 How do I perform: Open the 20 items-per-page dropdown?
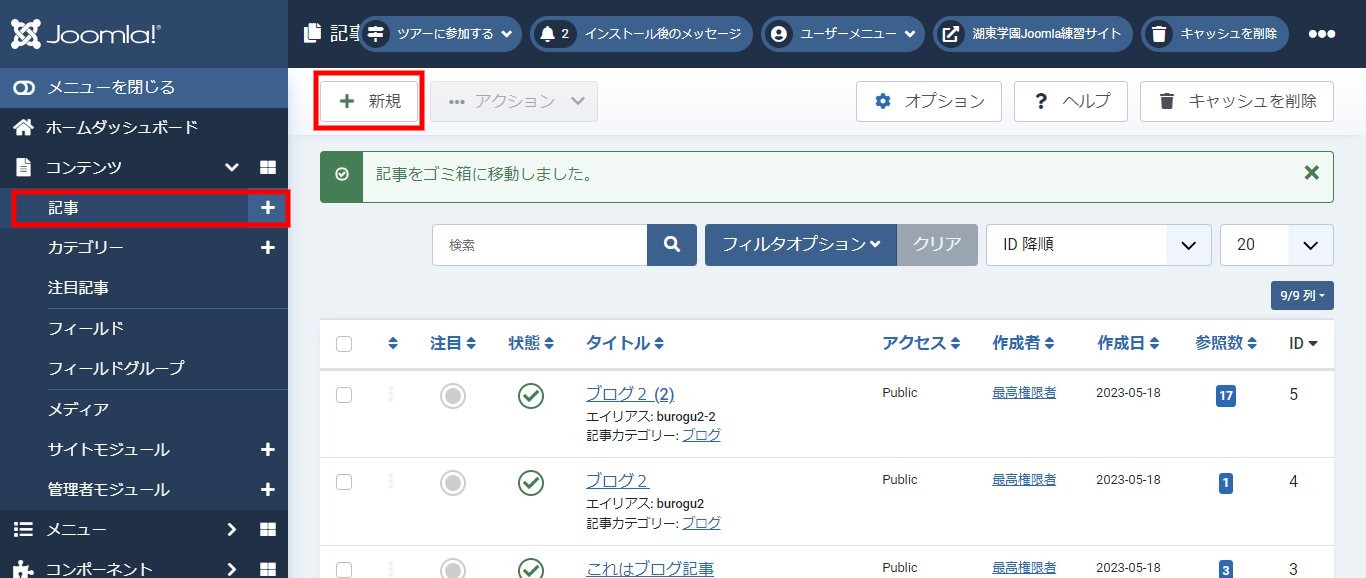tap(1276, 245)
